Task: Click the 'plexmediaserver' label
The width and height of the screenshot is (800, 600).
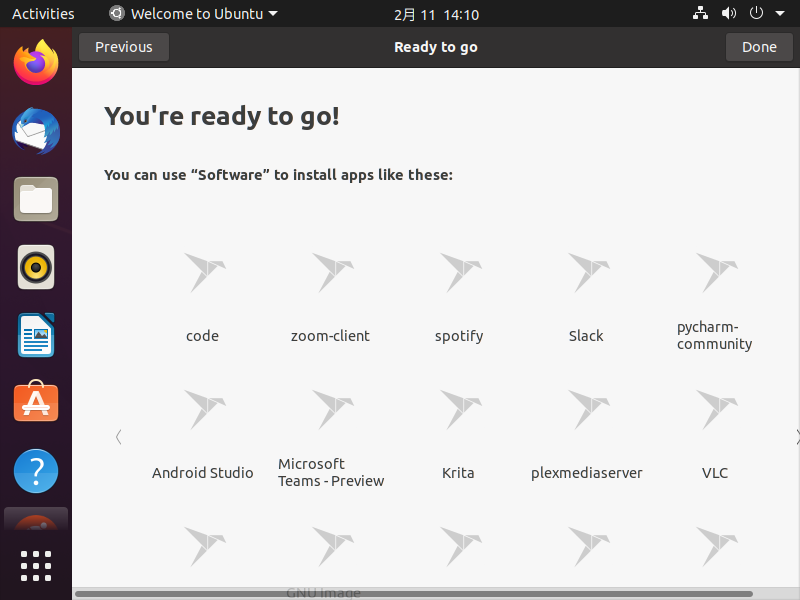Action: pyautogui.click(x=587, y=473)
